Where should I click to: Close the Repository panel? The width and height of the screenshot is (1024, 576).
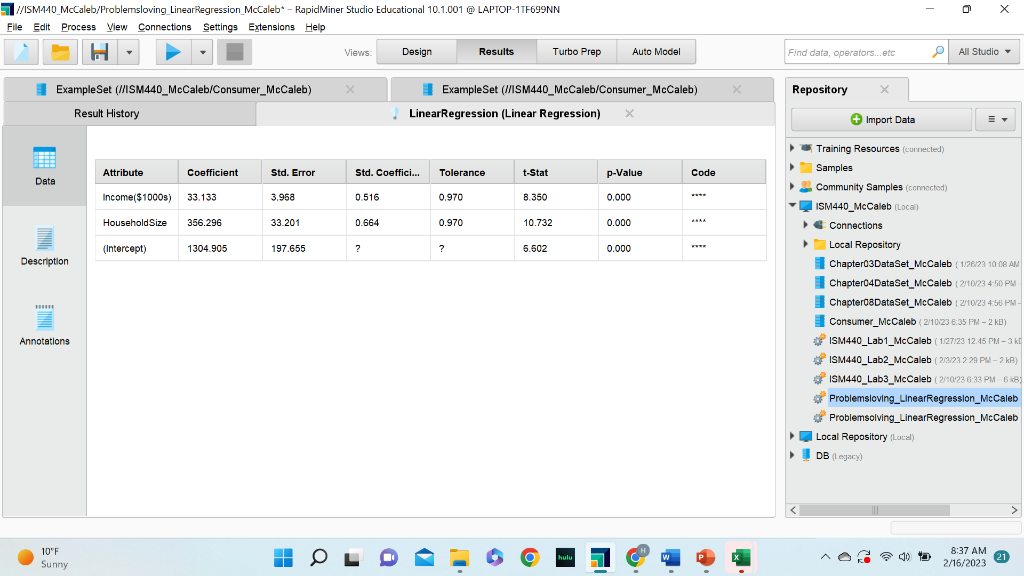(x=884, y=89)
